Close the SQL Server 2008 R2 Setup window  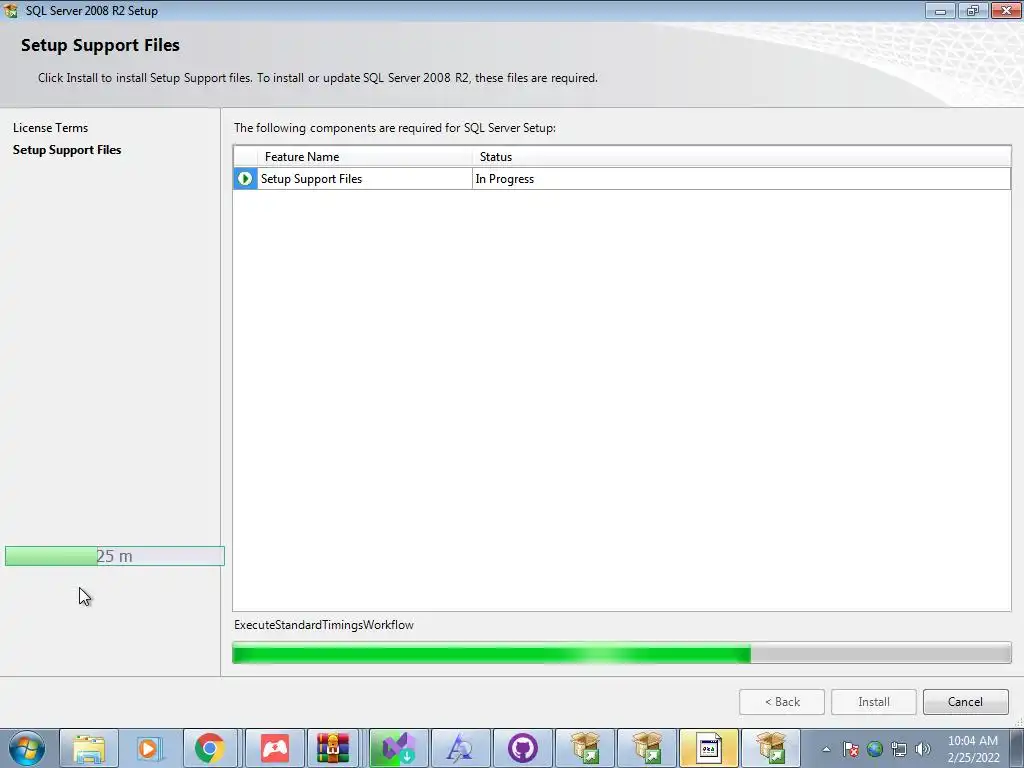point(1006,10)
